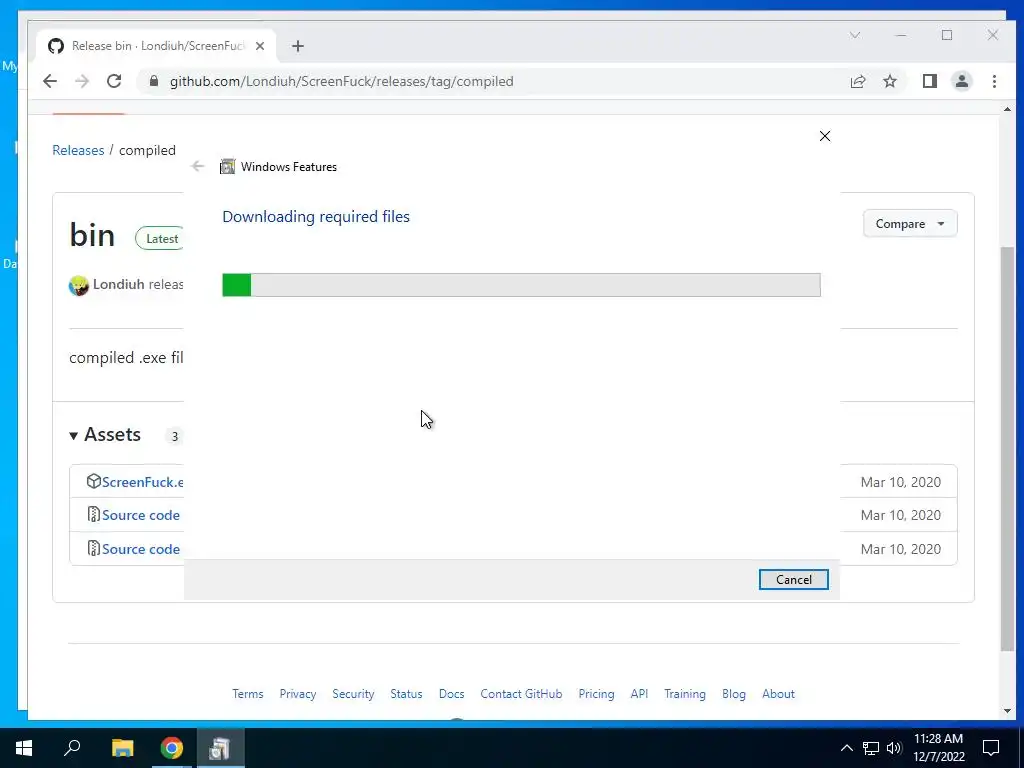This screenshot has height=768, width=1024.
Task: Open the Chrome profile icon
Action: 962,81
